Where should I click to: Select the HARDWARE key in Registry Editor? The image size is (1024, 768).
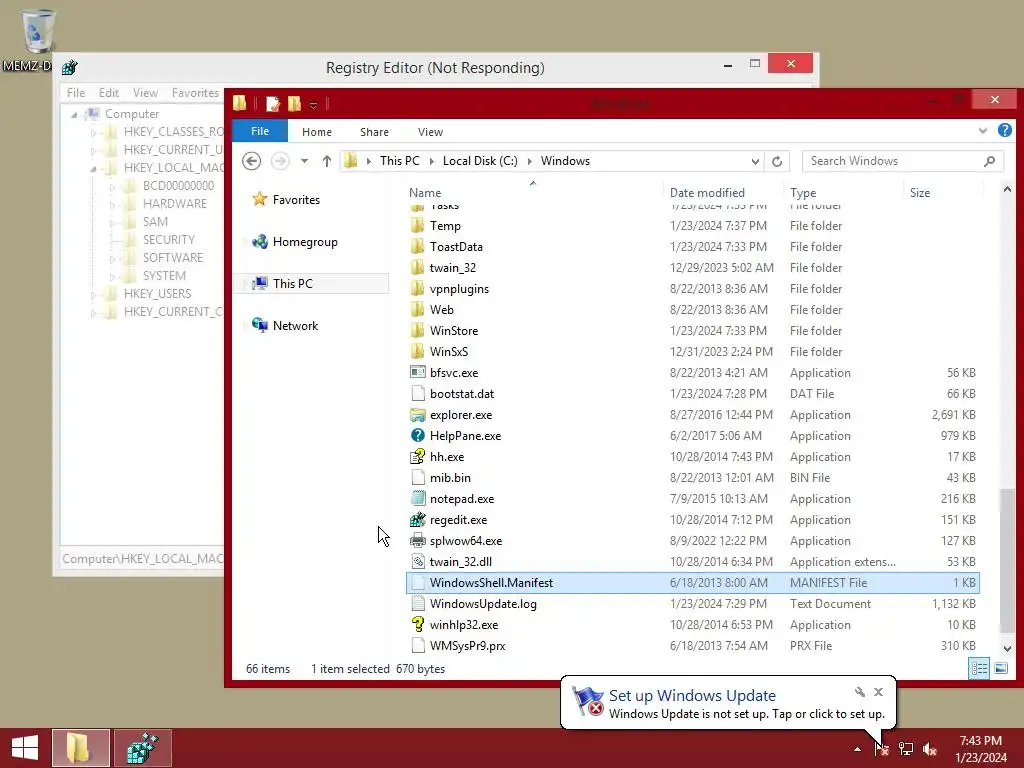[x=174, y=204]
